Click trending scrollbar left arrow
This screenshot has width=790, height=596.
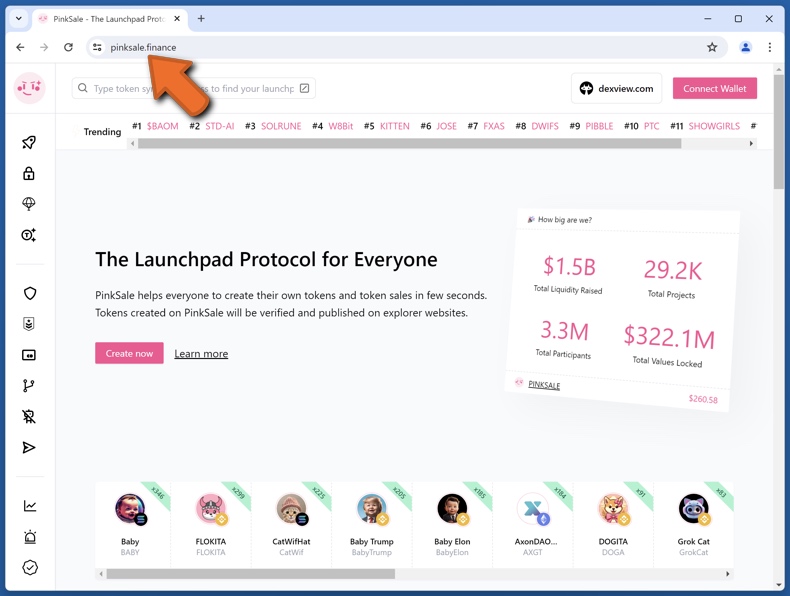tap(133, 144)
